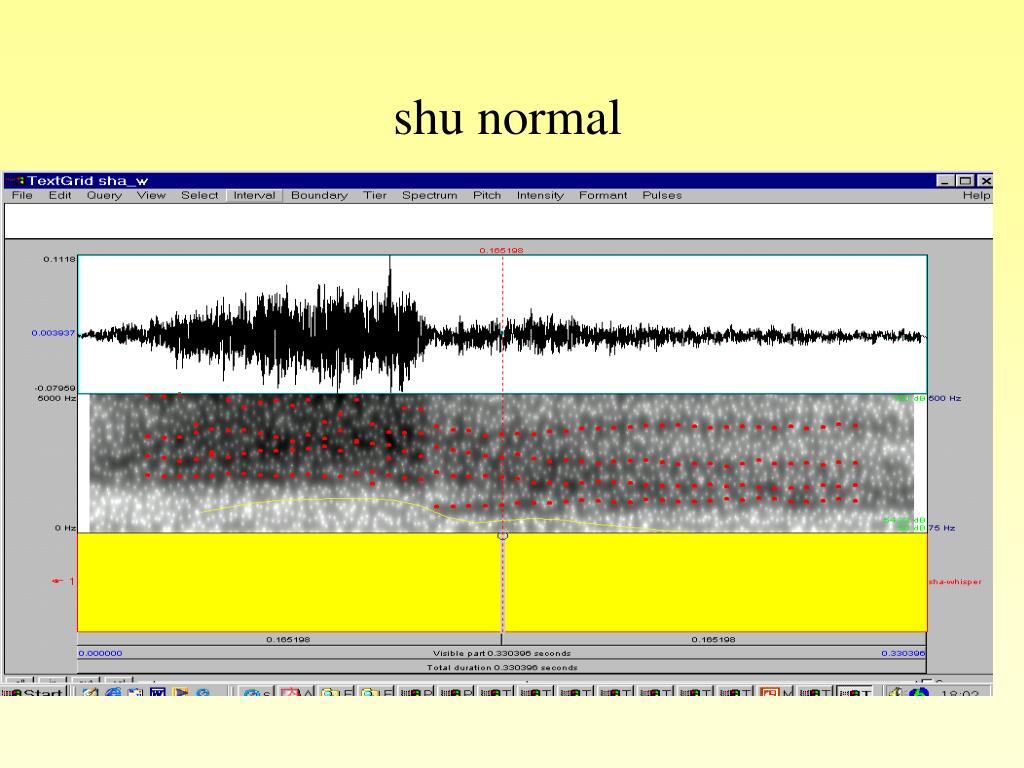Click the interval label text field
1024x768 pixels.
click(x=498, y=221)
